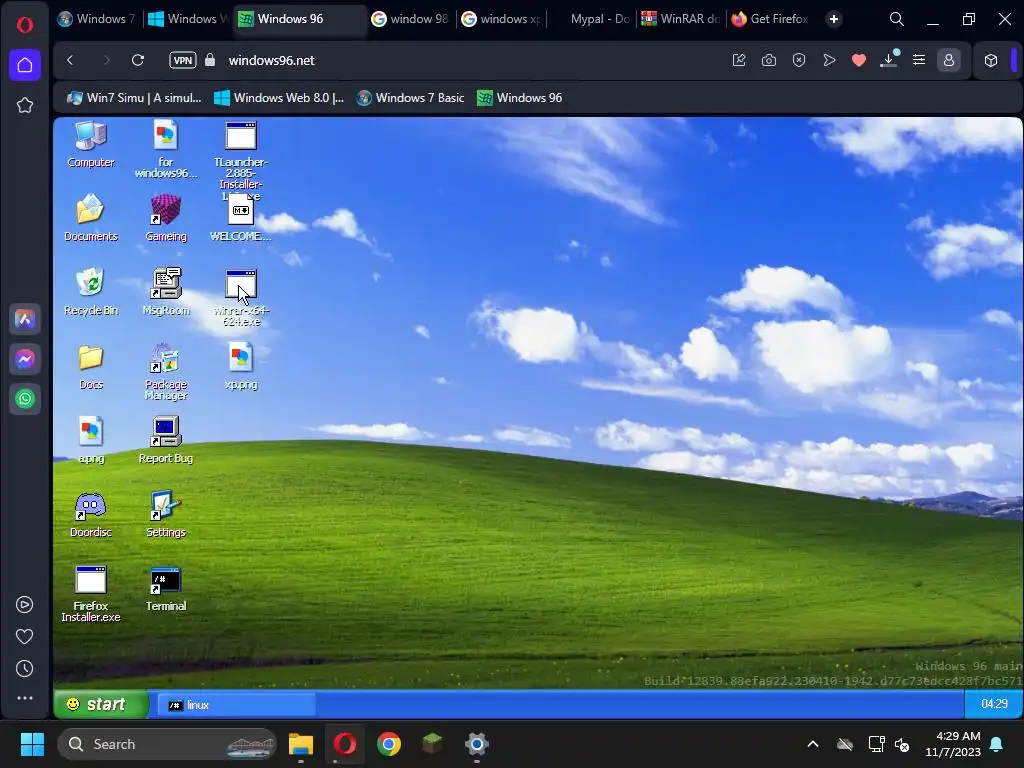Take a snapshot with camera icon
This screenshot has width=1024, height=768.
point(769,60)
